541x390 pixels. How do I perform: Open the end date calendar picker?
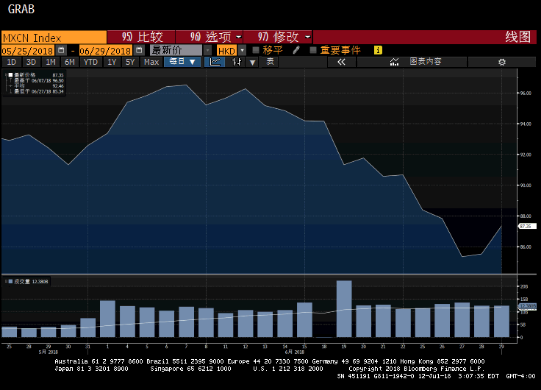(x=139, y=50)
